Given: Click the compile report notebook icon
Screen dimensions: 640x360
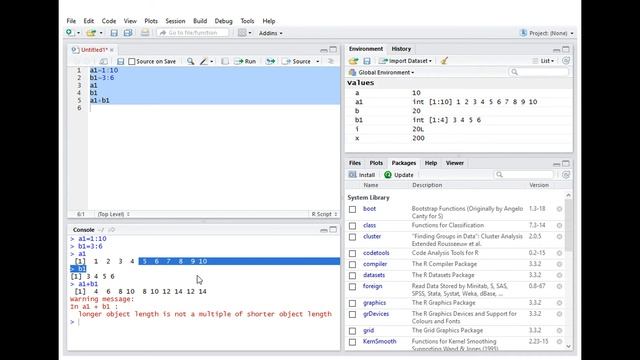Looking at the screenshot, I should (x=225, y=61).
